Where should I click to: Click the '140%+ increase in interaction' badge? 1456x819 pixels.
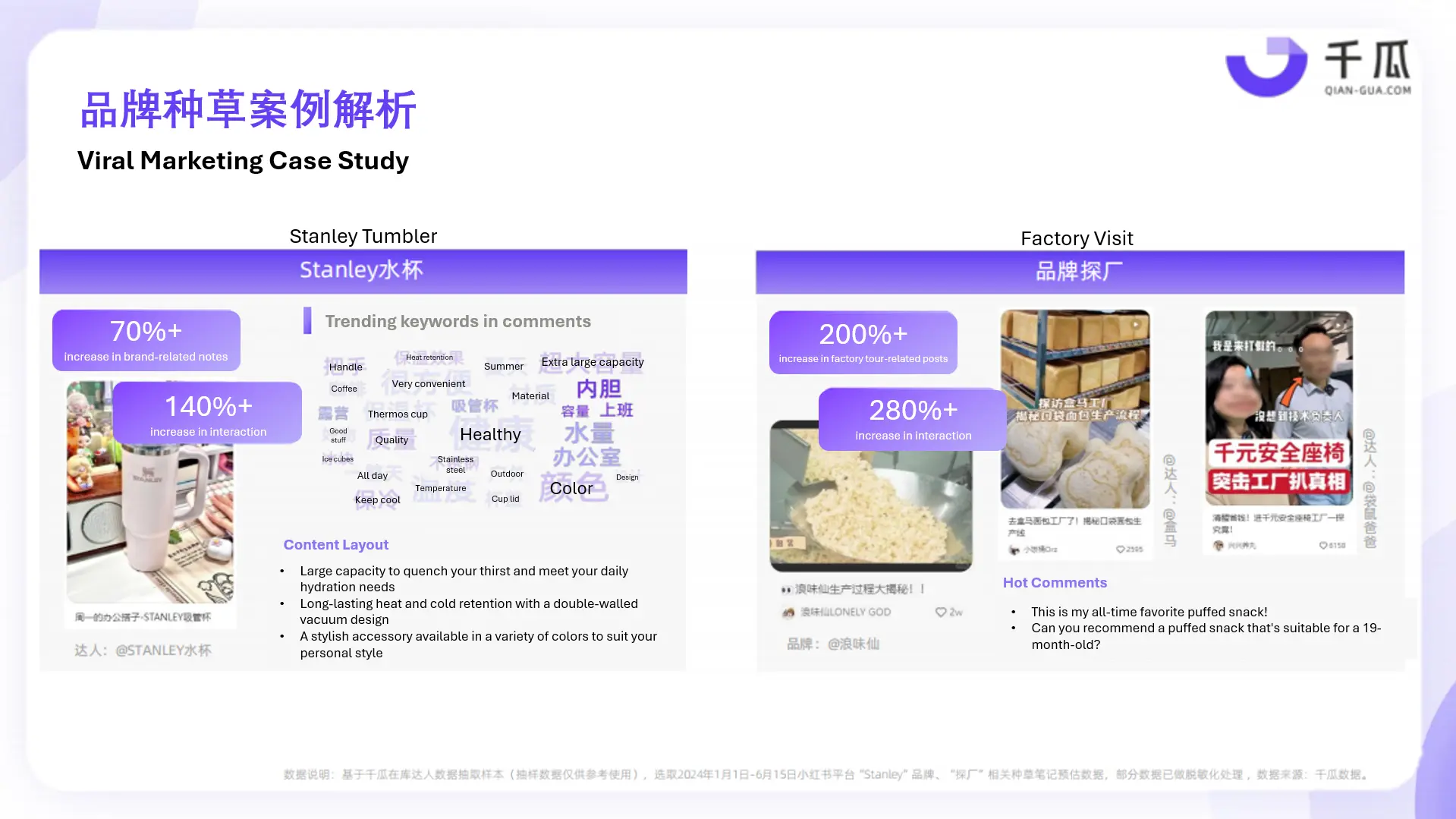click(208, 414)
